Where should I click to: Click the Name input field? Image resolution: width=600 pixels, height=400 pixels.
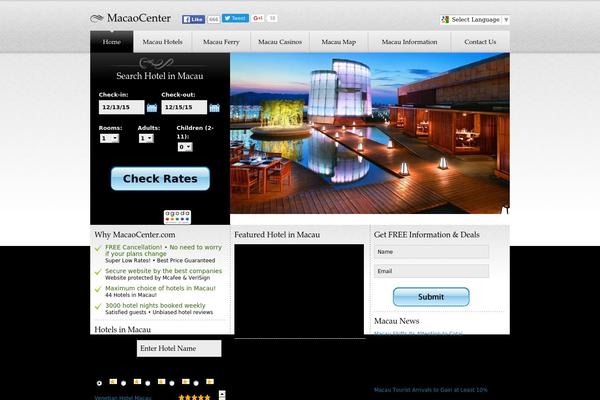coord(432,252)
